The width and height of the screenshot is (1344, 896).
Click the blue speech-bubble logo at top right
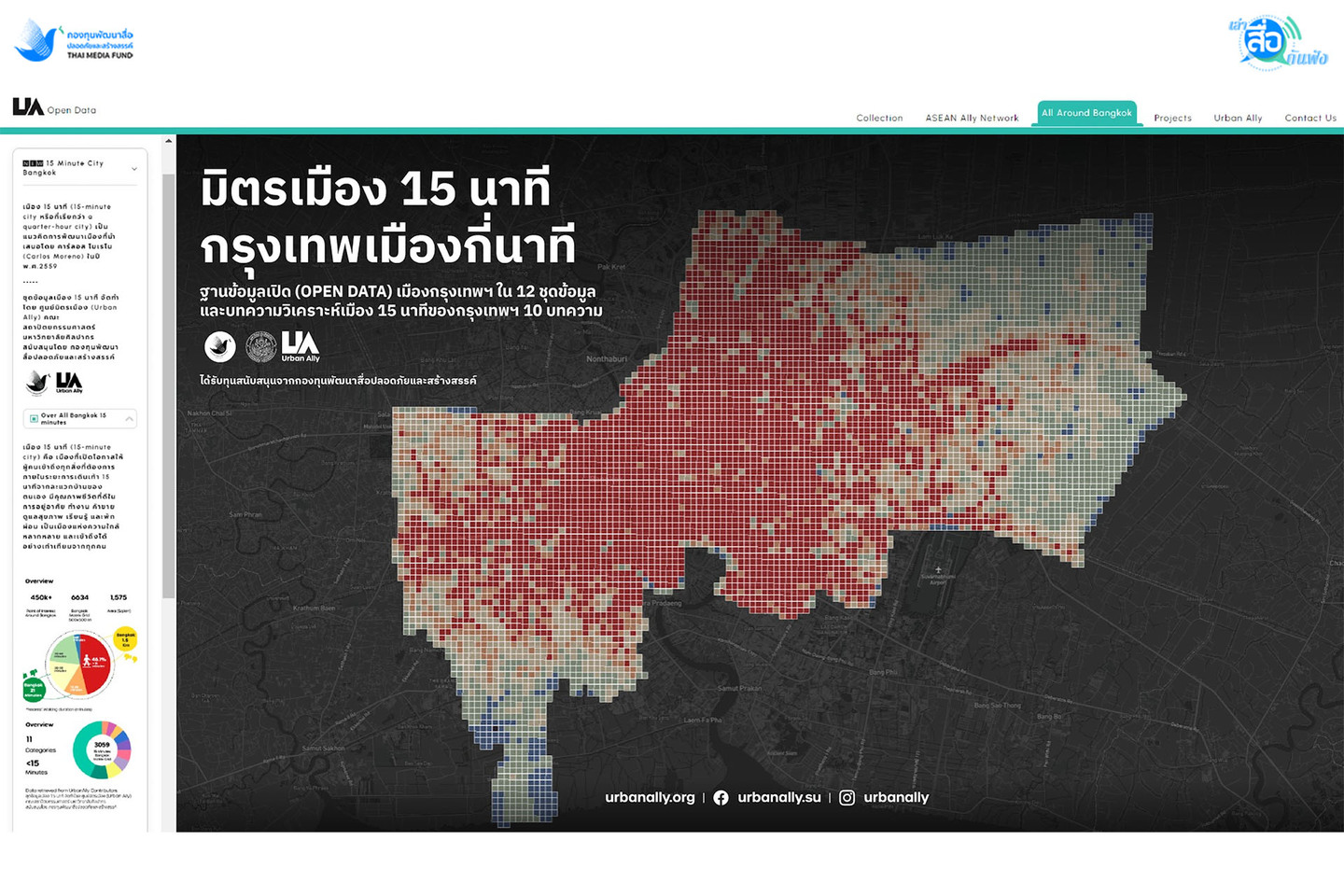tap(1278, 42)
